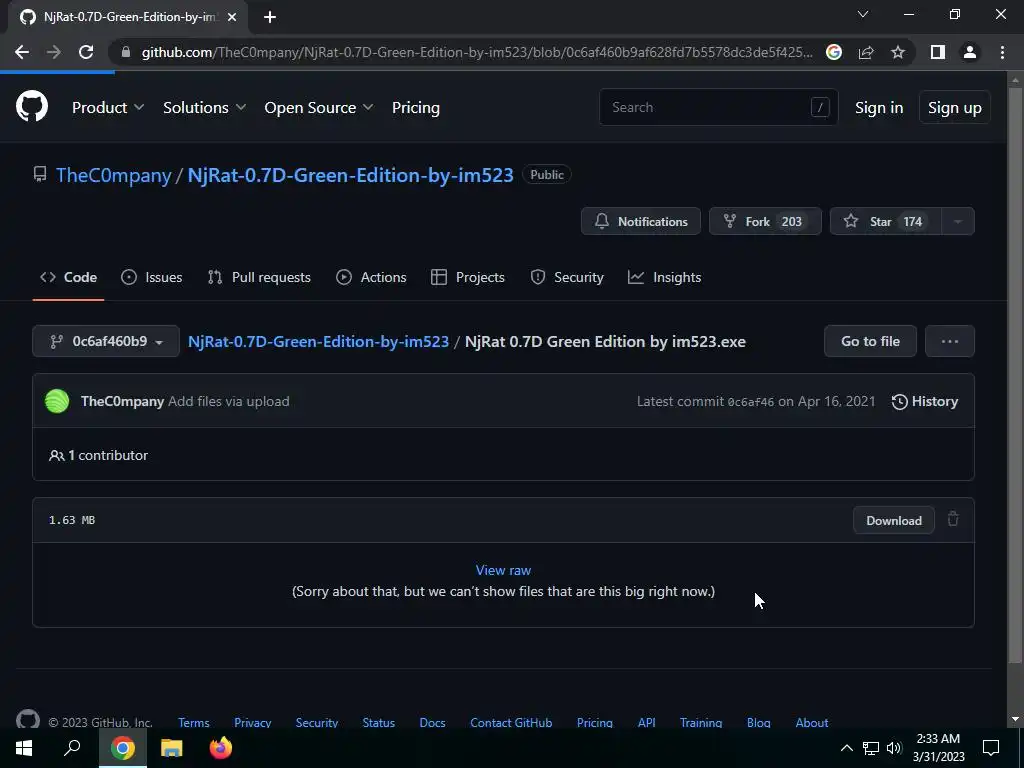Screen dimensions: 1024x768
Task: Open branch selector 0c6af460b9
Action: [x=106, y=341]
